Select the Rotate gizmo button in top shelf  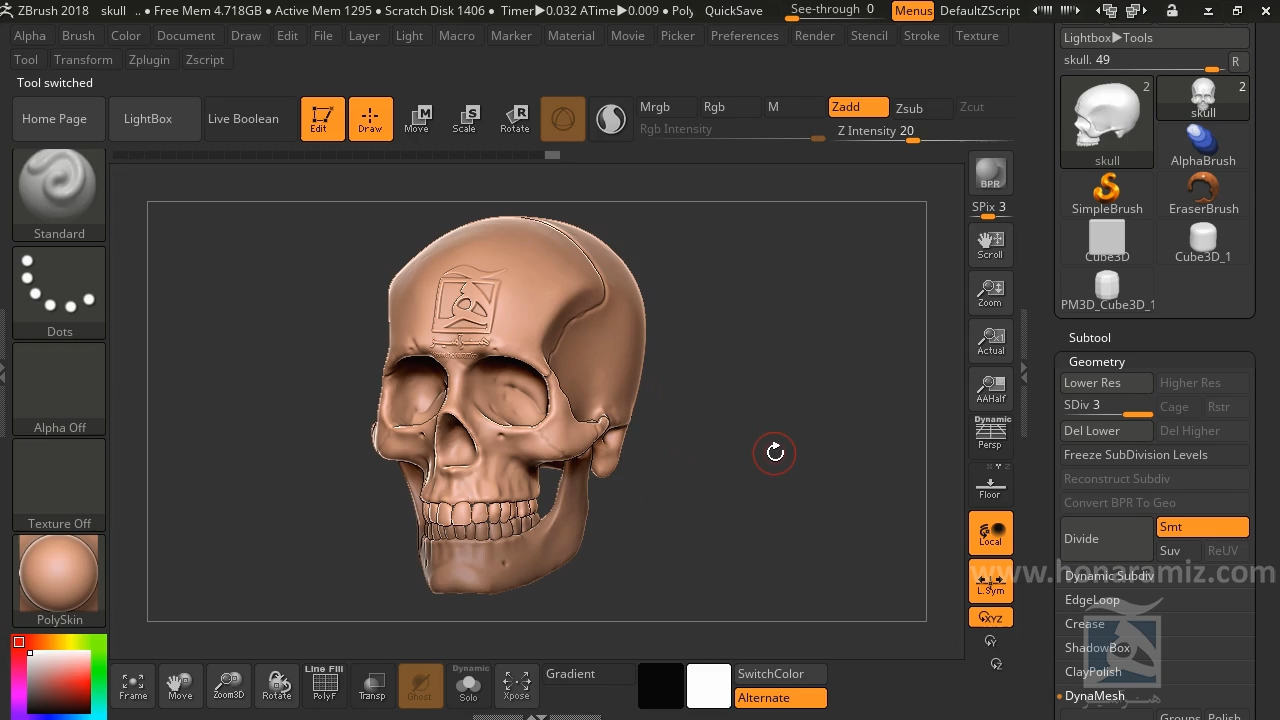point(514,118)
